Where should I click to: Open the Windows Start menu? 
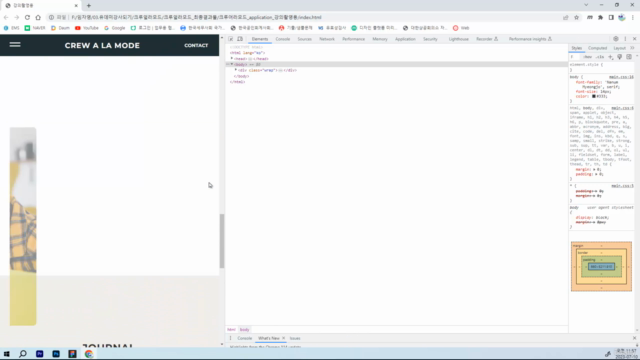point(7,354)
